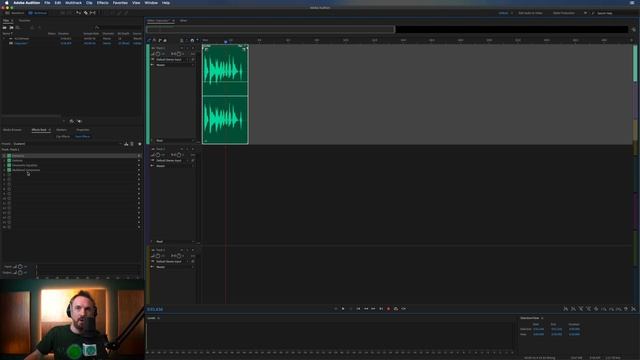Click the Zoom In Amplitude icon

(x=565, y=309)
